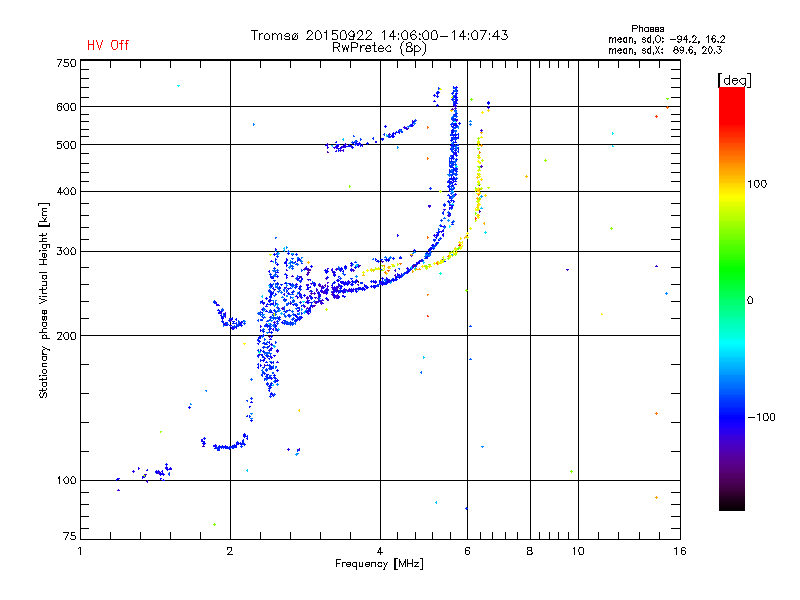
Task: Click the colorbar tick label "-100"
Action: tap(761, 417)
